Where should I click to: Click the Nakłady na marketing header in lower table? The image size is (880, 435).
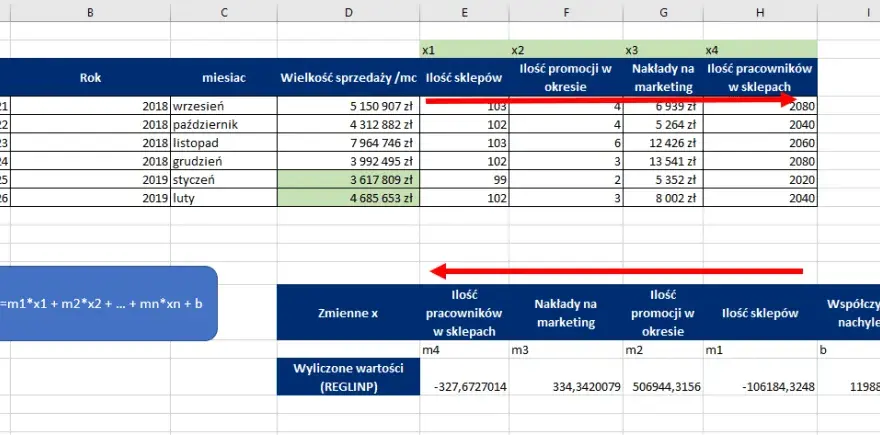point(566,313)
